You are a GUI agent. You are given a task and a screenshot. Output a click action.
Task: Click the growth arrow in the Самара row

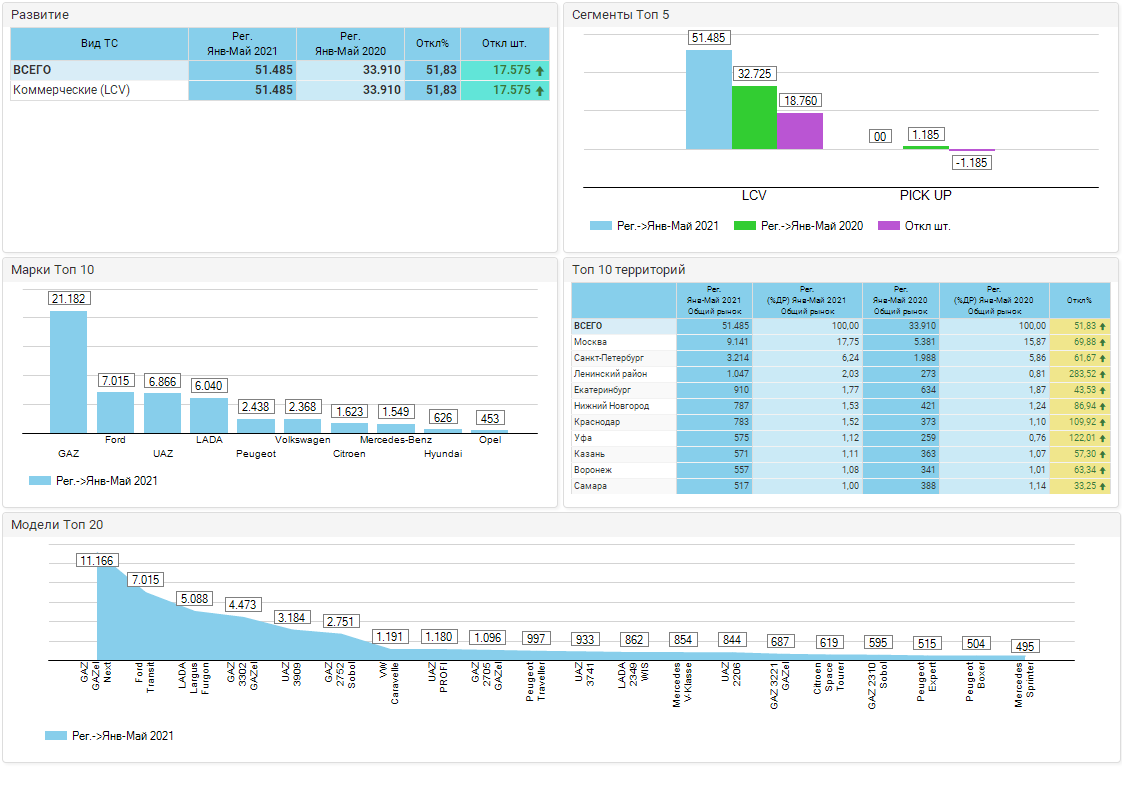(1102, 486)
